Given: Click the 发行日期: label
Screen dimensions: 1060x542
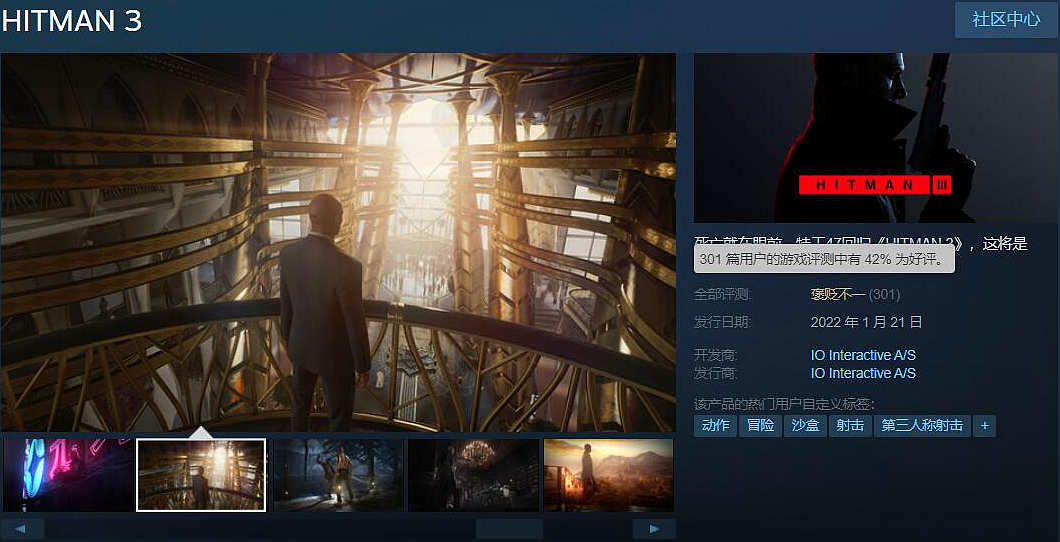Looking at the screenshot, I should (723, 322).
